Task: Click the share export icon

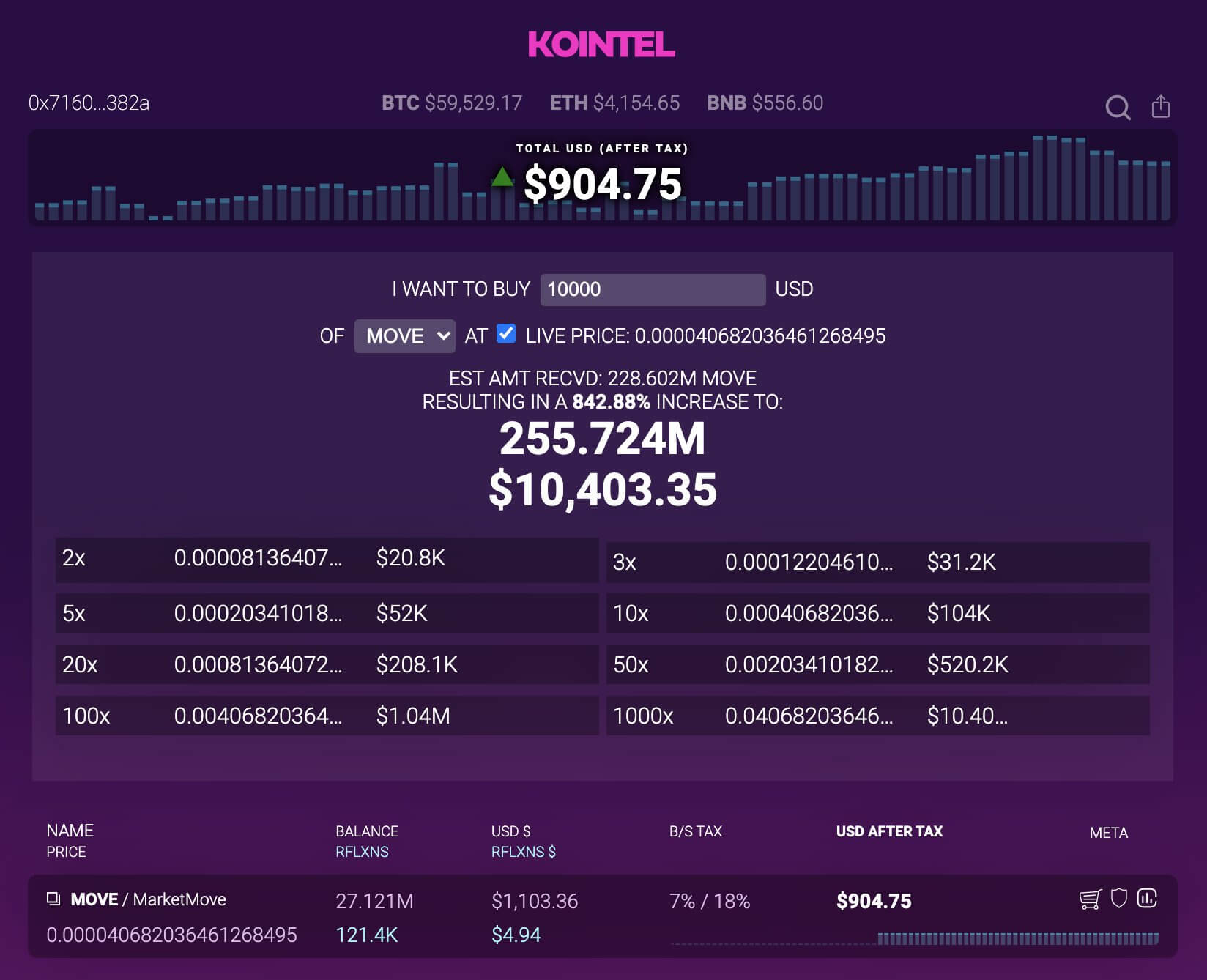Action: 1161,106
